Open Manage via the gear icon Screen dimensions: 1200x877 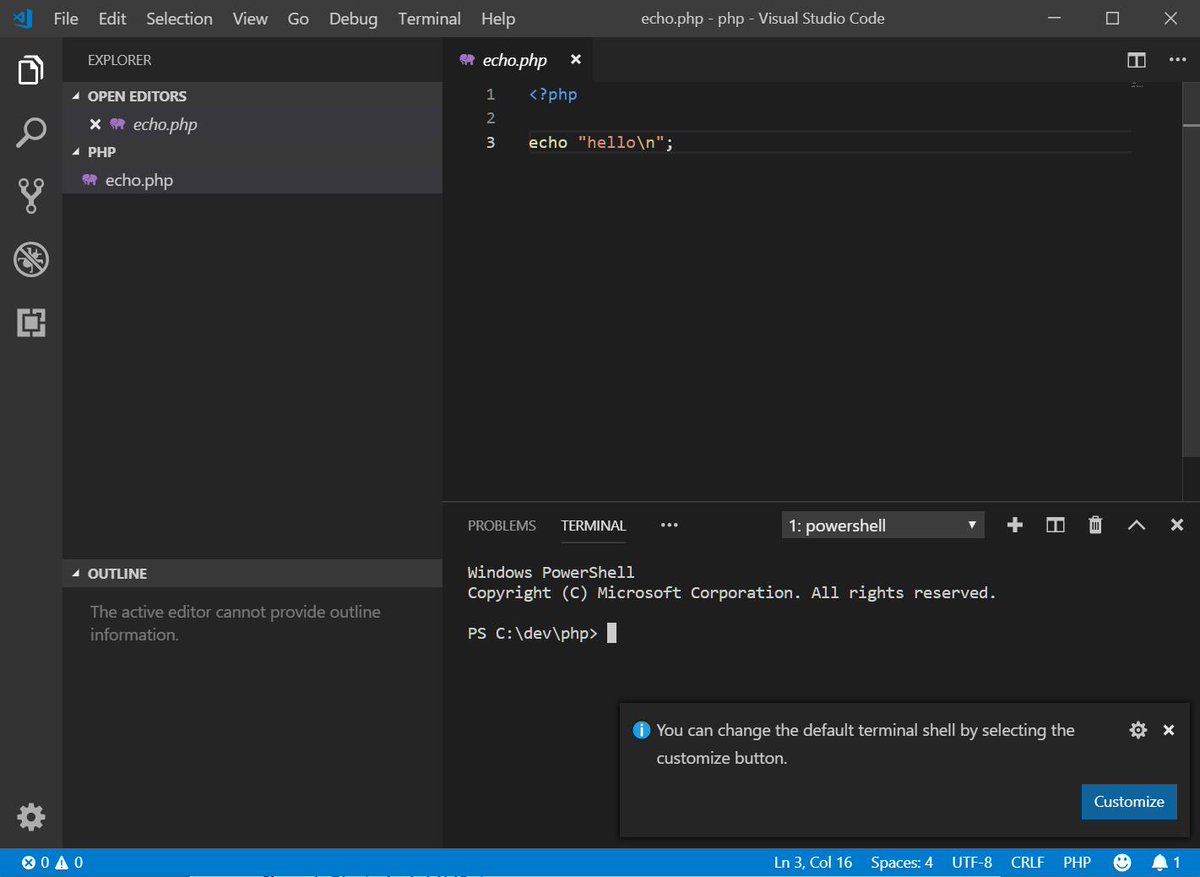31,817
